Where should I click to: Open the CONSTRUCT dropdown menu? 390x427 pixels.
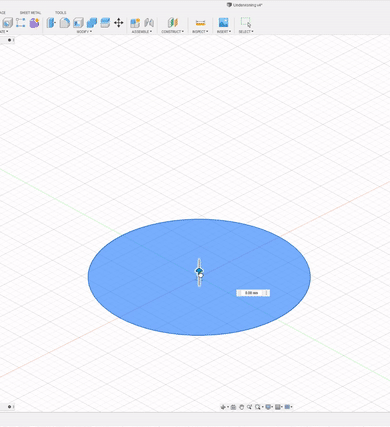pyautogui.click(x=173, y=32)
